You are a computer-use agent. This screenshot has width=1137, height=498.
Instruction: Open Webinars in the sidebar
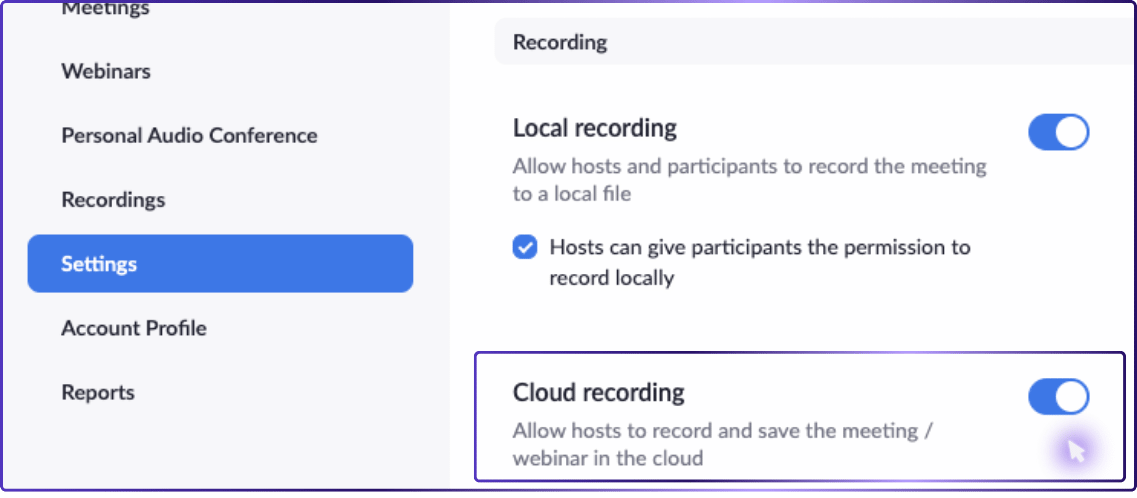pos(106,72)
